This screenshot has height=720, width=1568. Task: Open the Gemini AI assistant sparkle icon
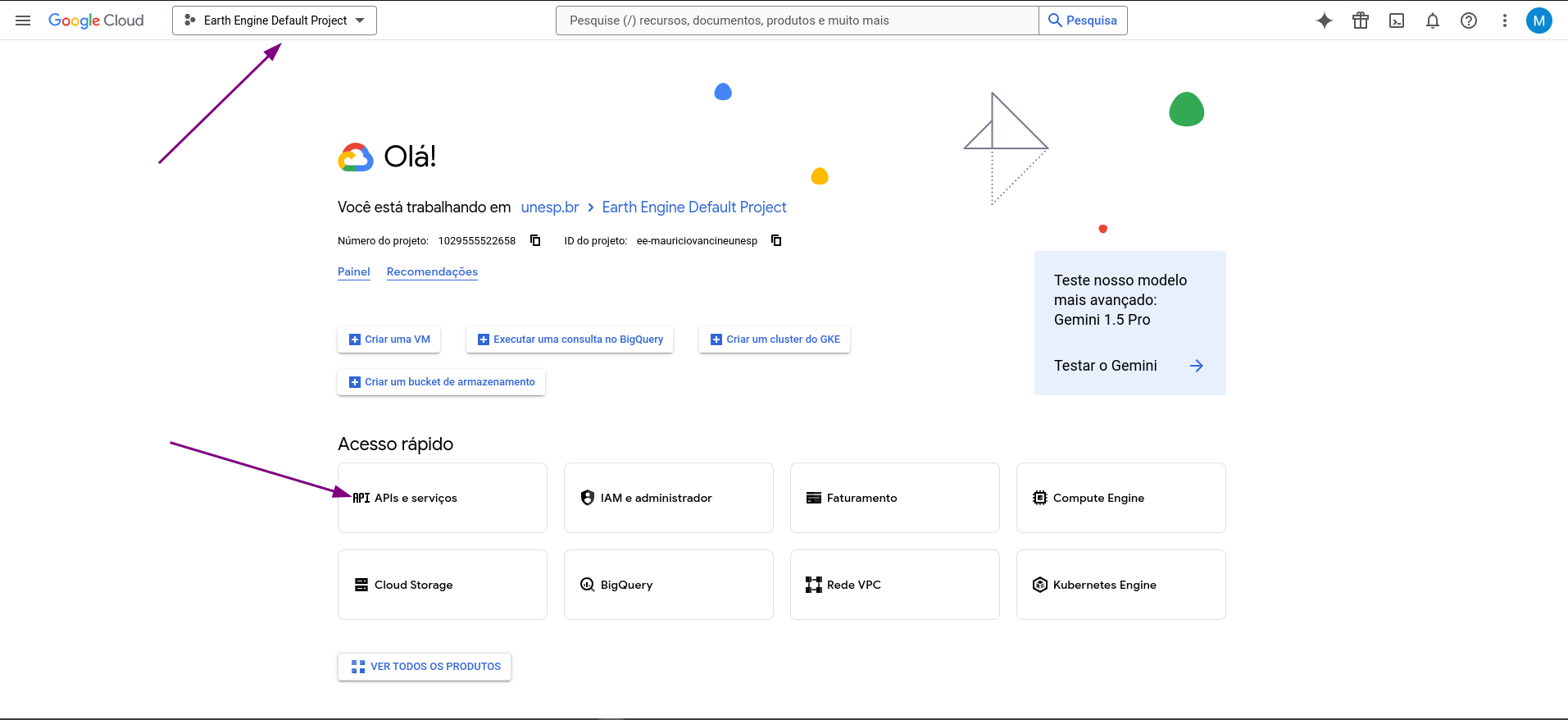tap(1325, 21)
